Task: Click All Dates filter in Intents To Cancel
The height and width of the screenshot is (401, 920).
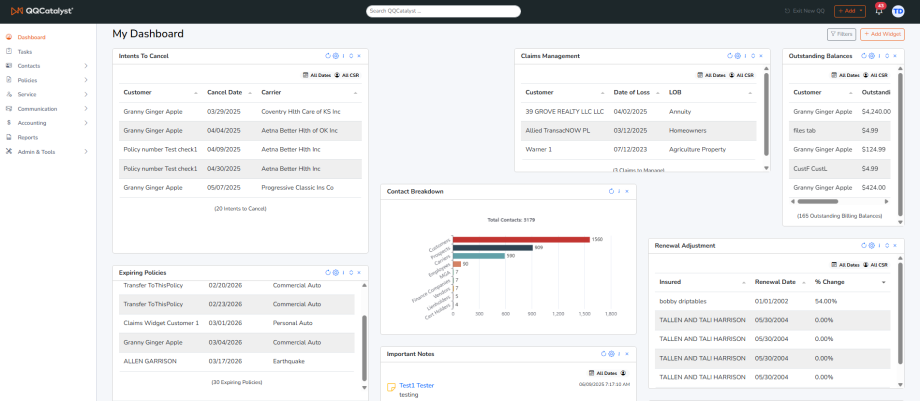Action: [x=317, y=75]
